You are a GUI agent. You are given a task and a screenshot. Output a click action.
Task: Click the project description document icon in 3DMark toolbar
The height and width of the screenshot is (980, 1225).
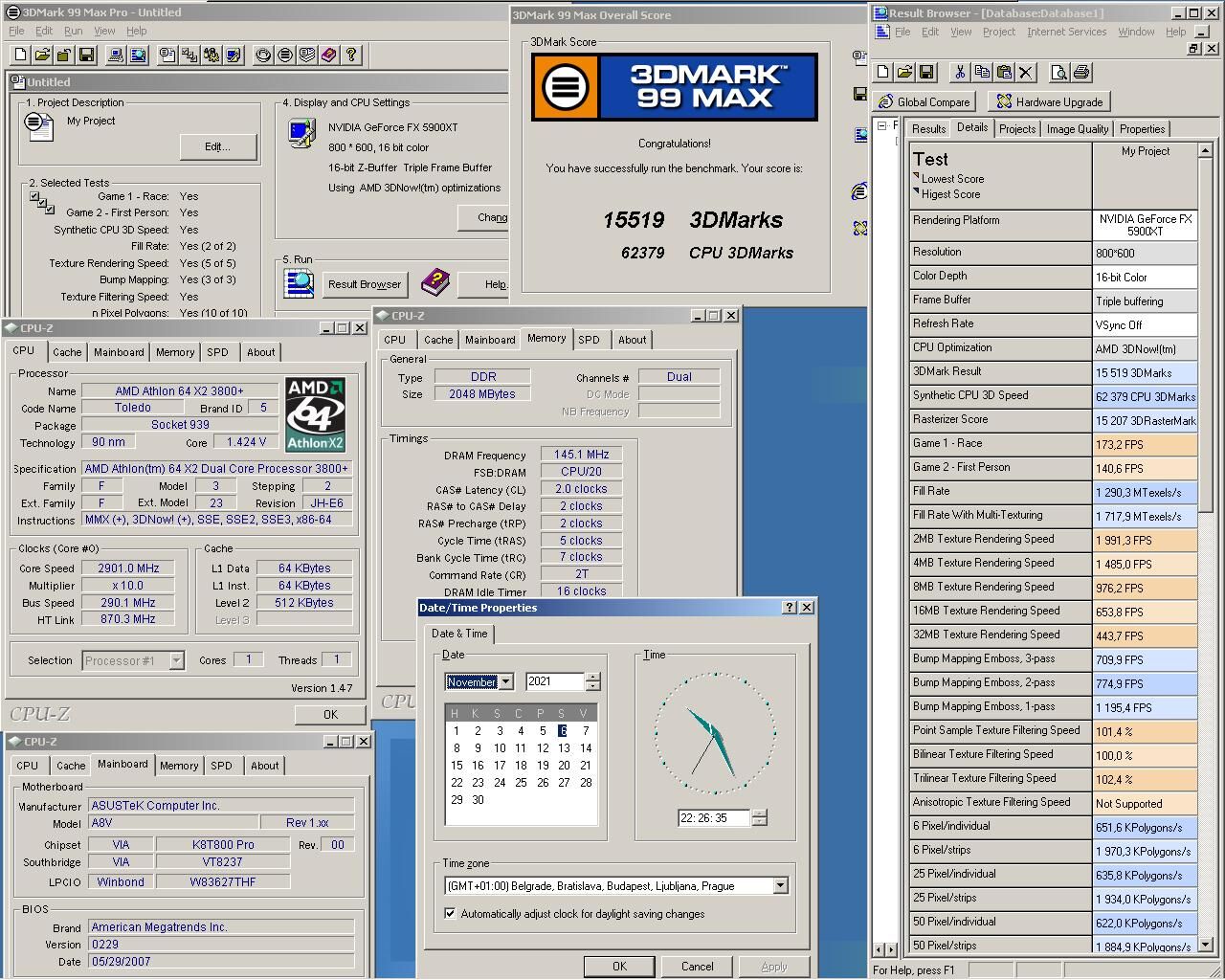[167, 55]
